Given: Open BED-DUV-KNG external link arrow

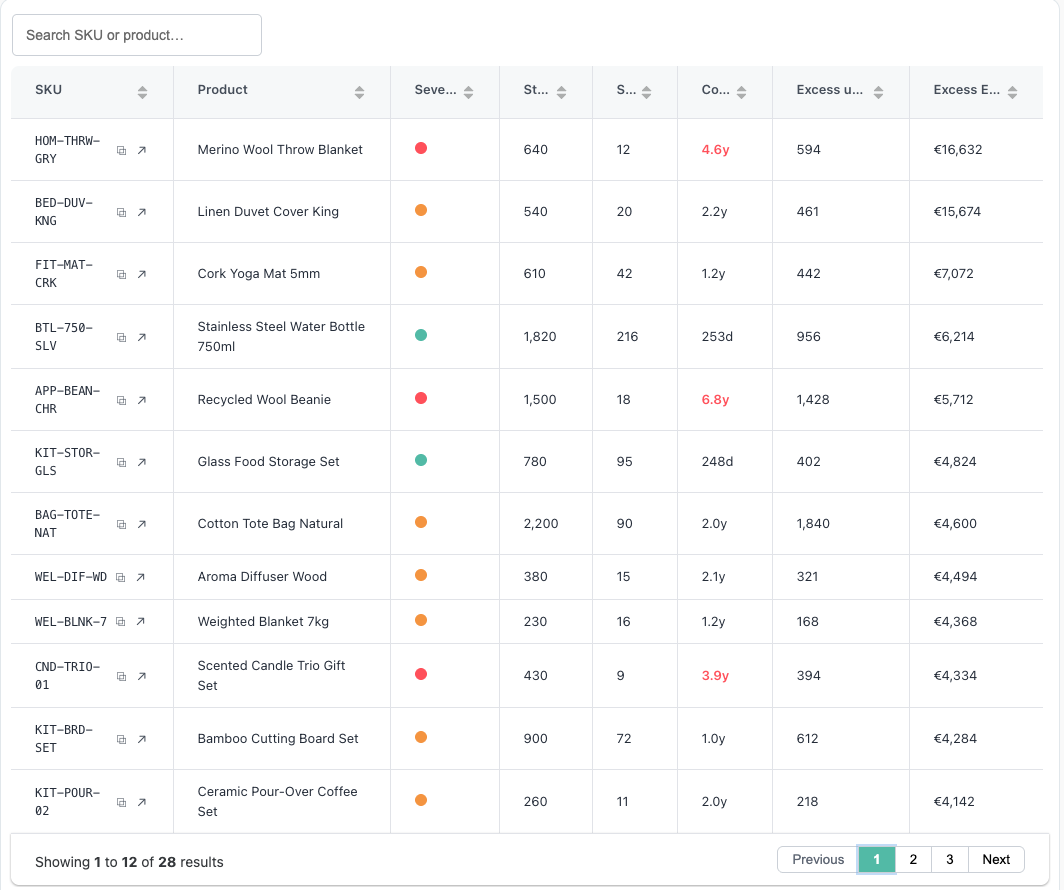Looking at the screenshot, I should point(142,212).
